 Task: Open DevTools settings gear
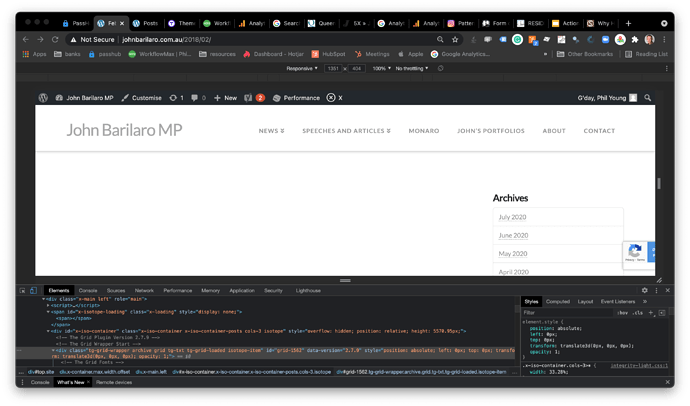coord(645,290)
